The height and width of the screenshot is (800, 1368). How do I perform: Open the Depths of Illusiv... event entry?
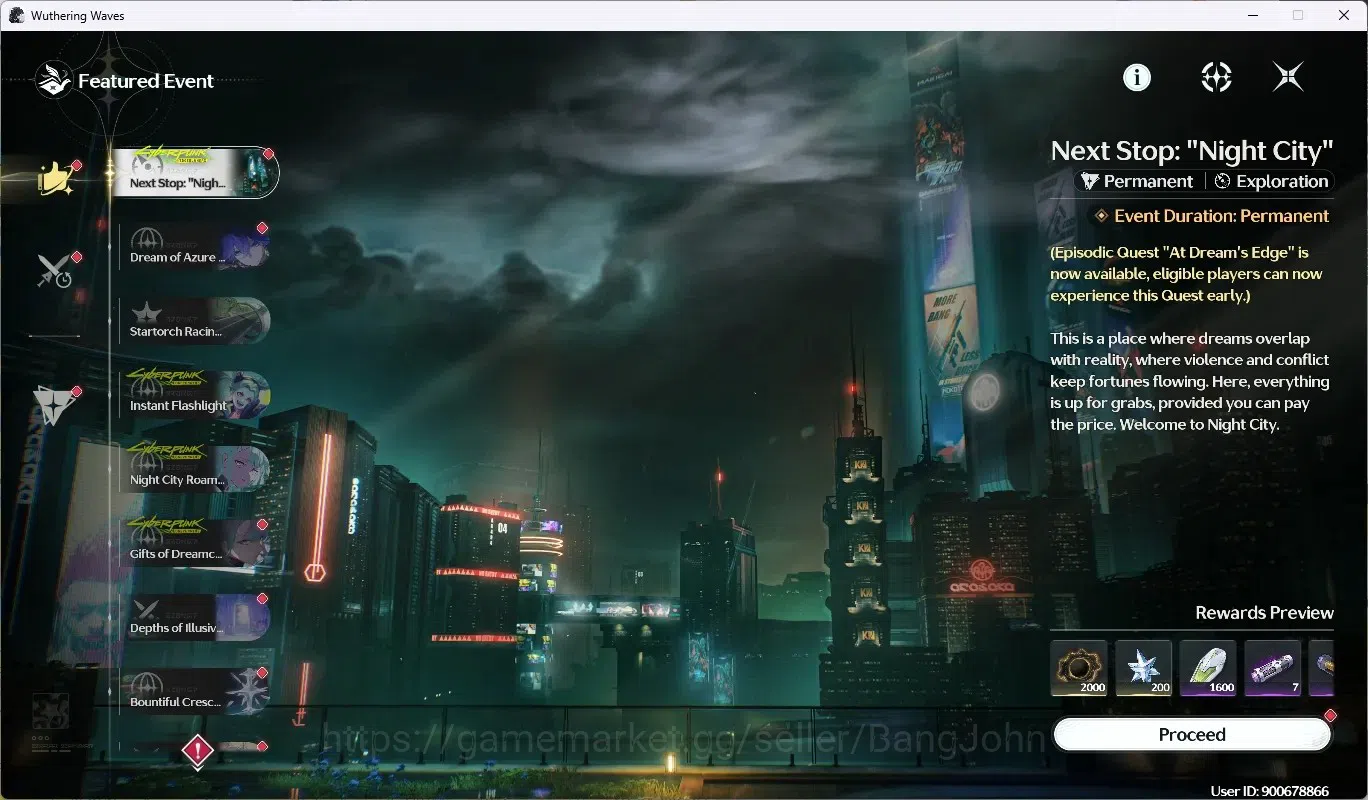pos(195,616)
